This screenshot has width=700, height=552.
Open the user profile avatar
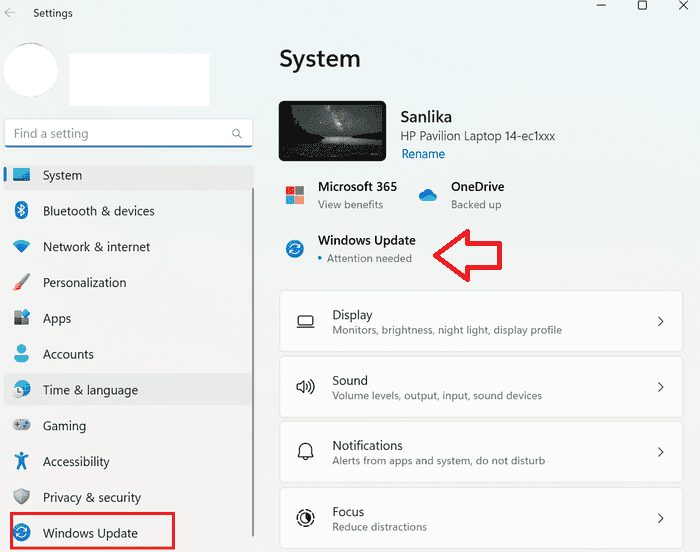(x=31, y=70)
